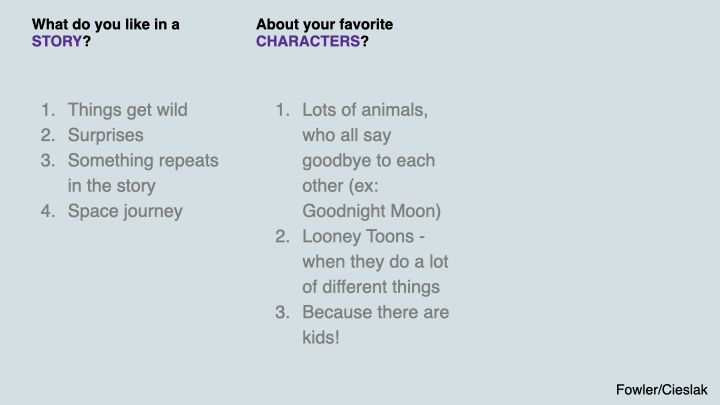Image resolution: width=720 pixels, height=405 pixels.
Task: Click the "goodbye to each" text line
Action: tap(368, 160)
